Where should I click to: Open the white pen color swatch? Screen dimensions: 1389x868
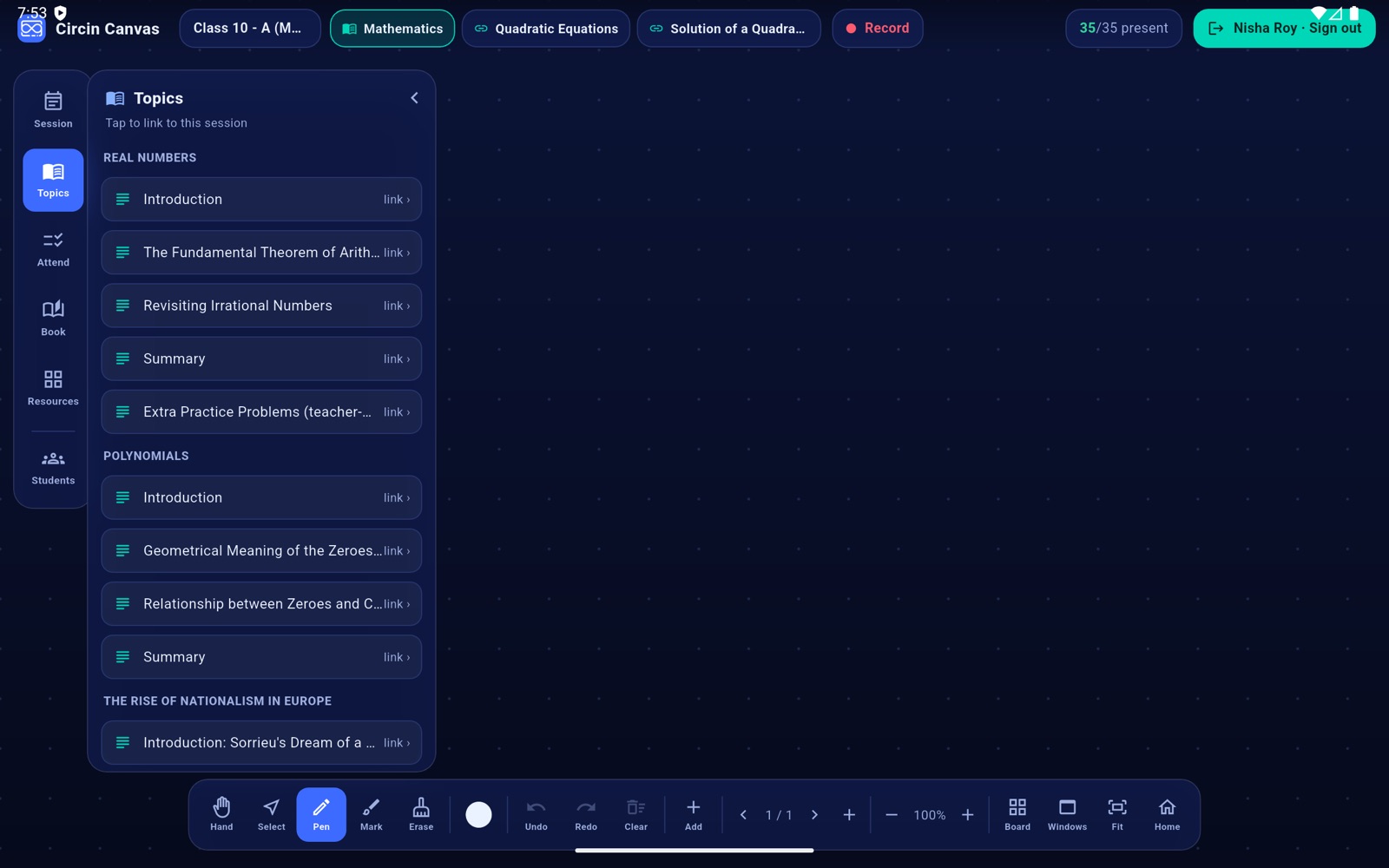pos(478,814)
